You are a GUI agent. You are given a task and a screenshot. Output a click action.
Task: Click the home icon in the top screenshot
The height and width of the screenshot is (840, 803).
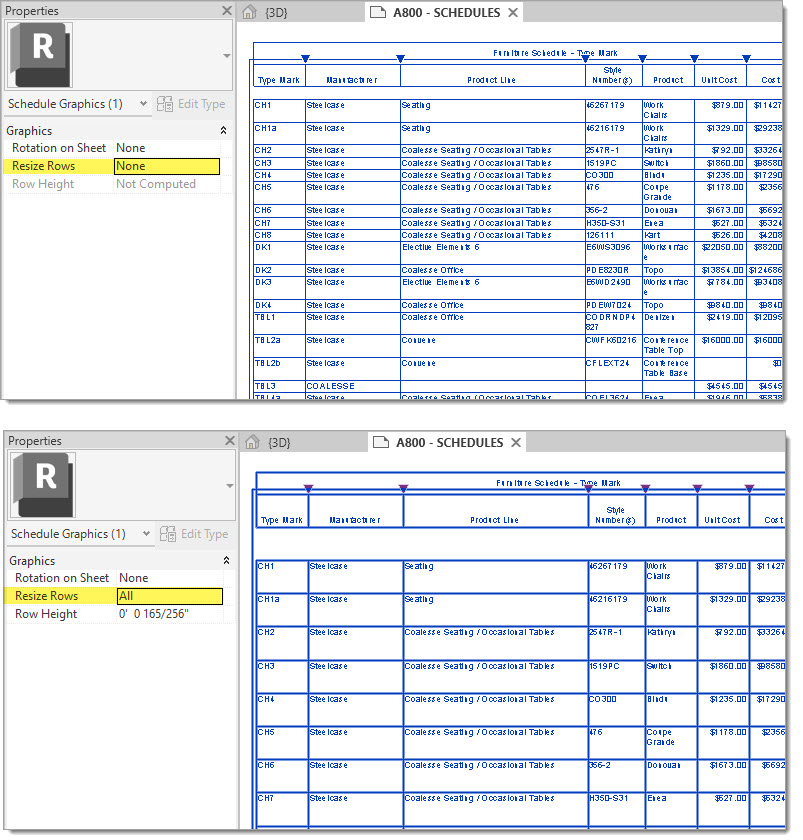(x=249, y=12)
